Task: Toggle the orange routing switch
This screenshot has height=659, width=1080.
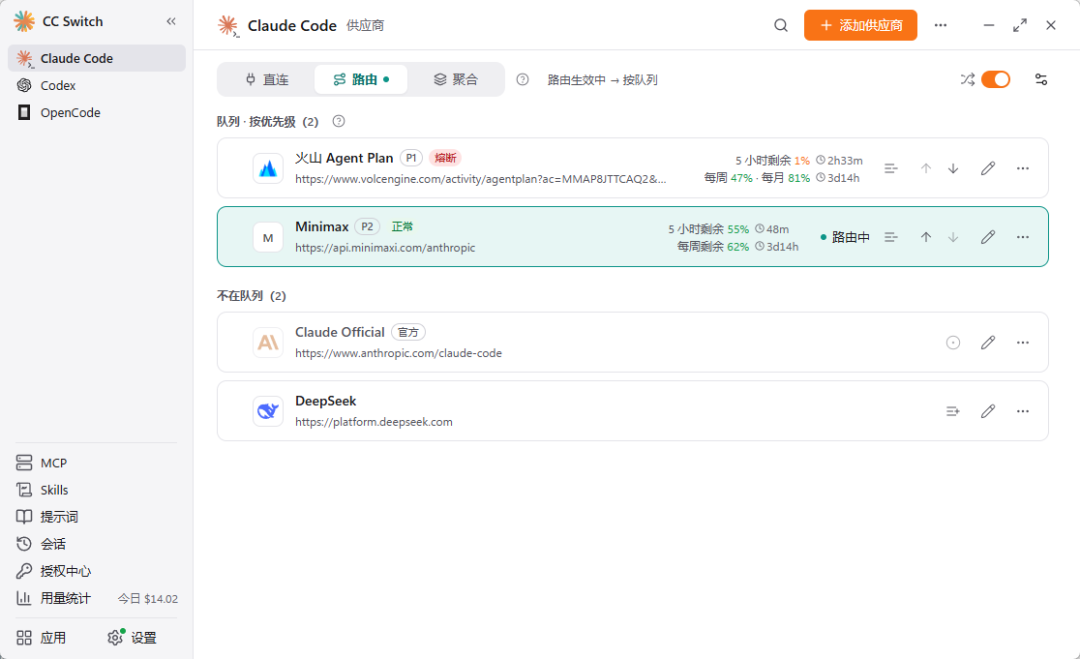Action: 995,79
